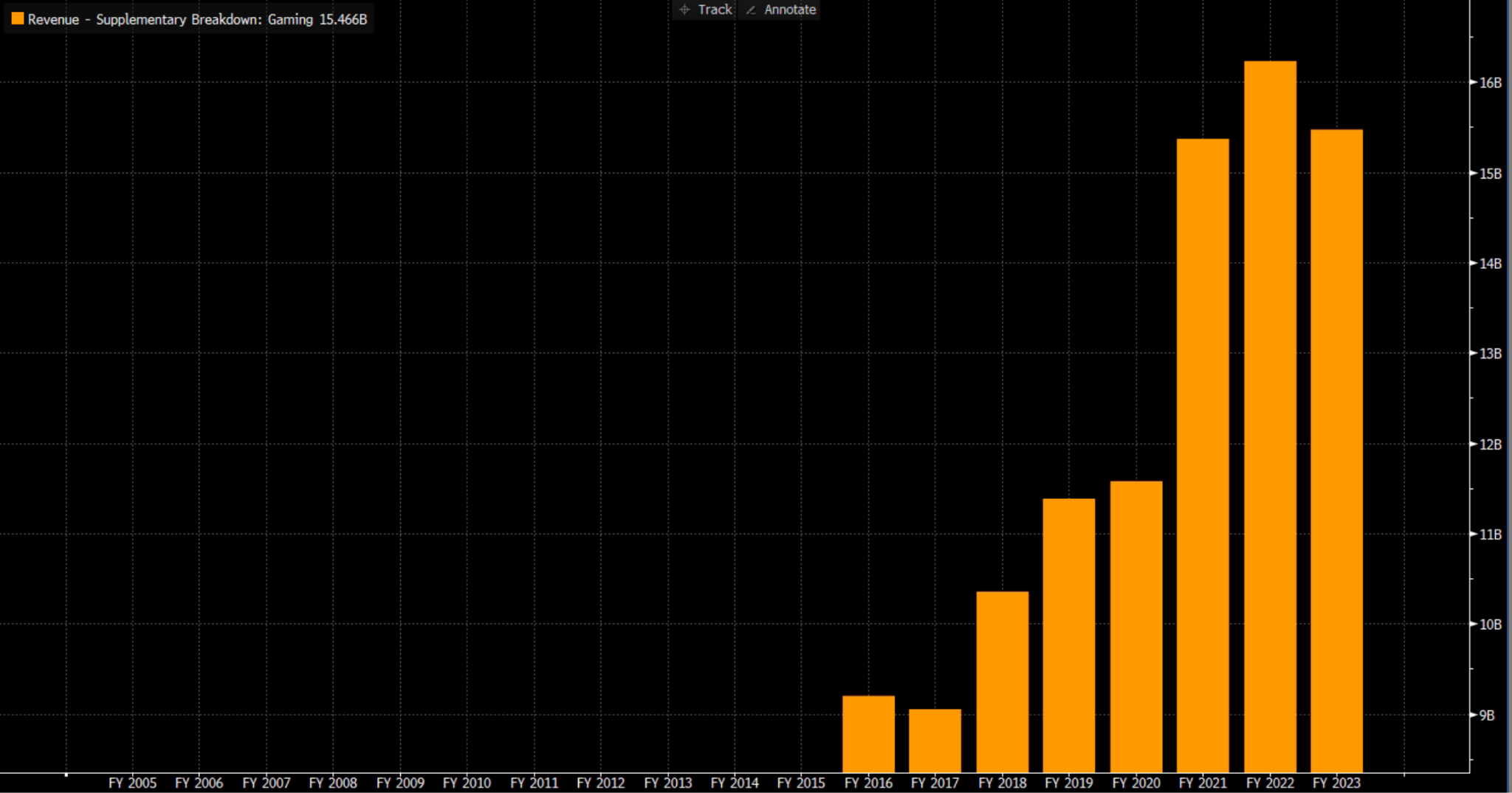The height and width of the screenshot is (793, 1512).
Task: Click the FY 2010 axis label
Action: (x=467, y=783)
